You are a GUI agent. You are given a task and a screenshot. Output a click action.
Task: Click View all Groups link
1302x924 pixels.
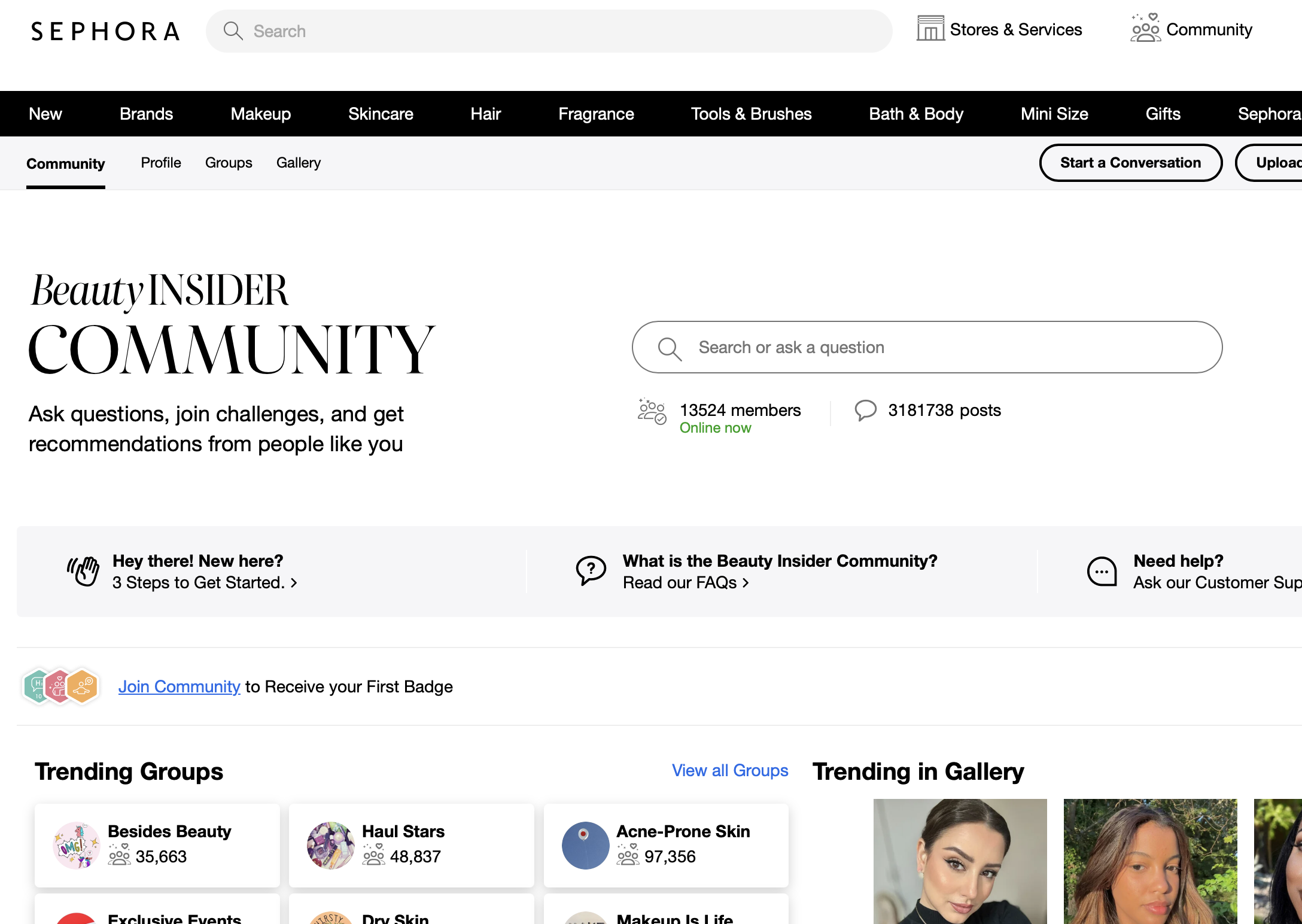click(x=729, y=771)
